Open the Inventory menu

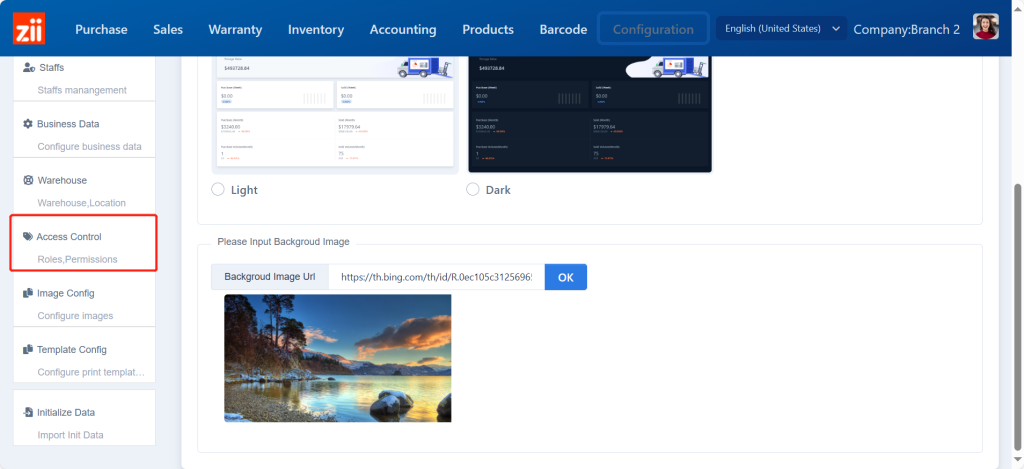coord(316,29)
